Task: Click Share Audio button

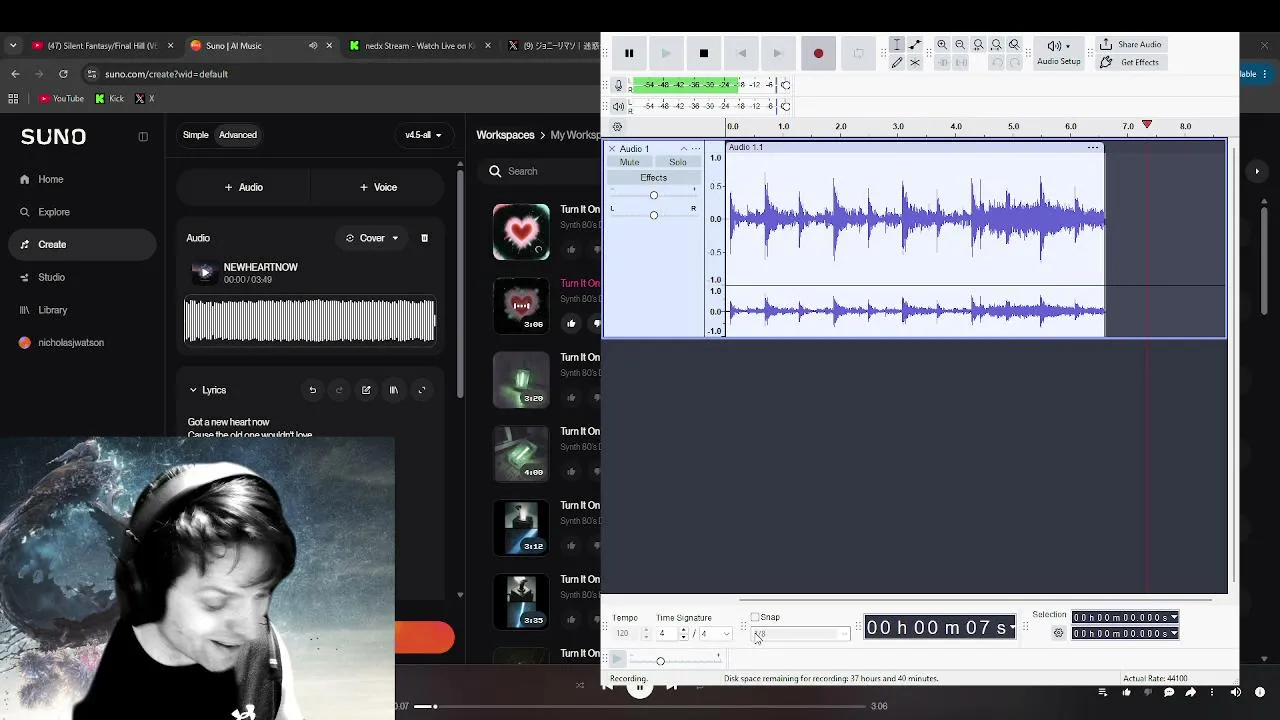Action: coord(1130,44)
